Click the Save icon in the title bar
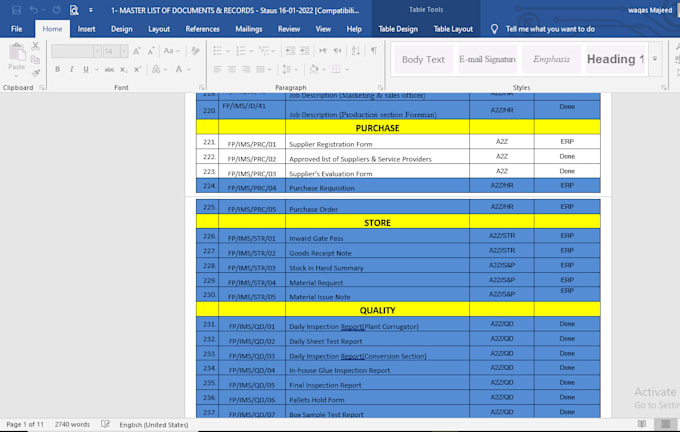680x432 pixels. (x=16, y=10)
